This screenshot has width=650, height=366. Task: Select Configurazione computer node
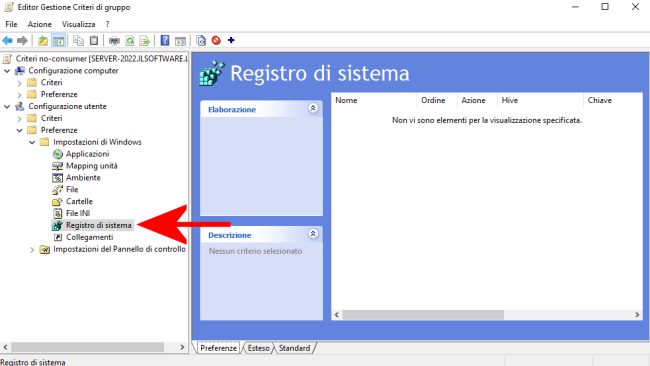tap(73, 70)
